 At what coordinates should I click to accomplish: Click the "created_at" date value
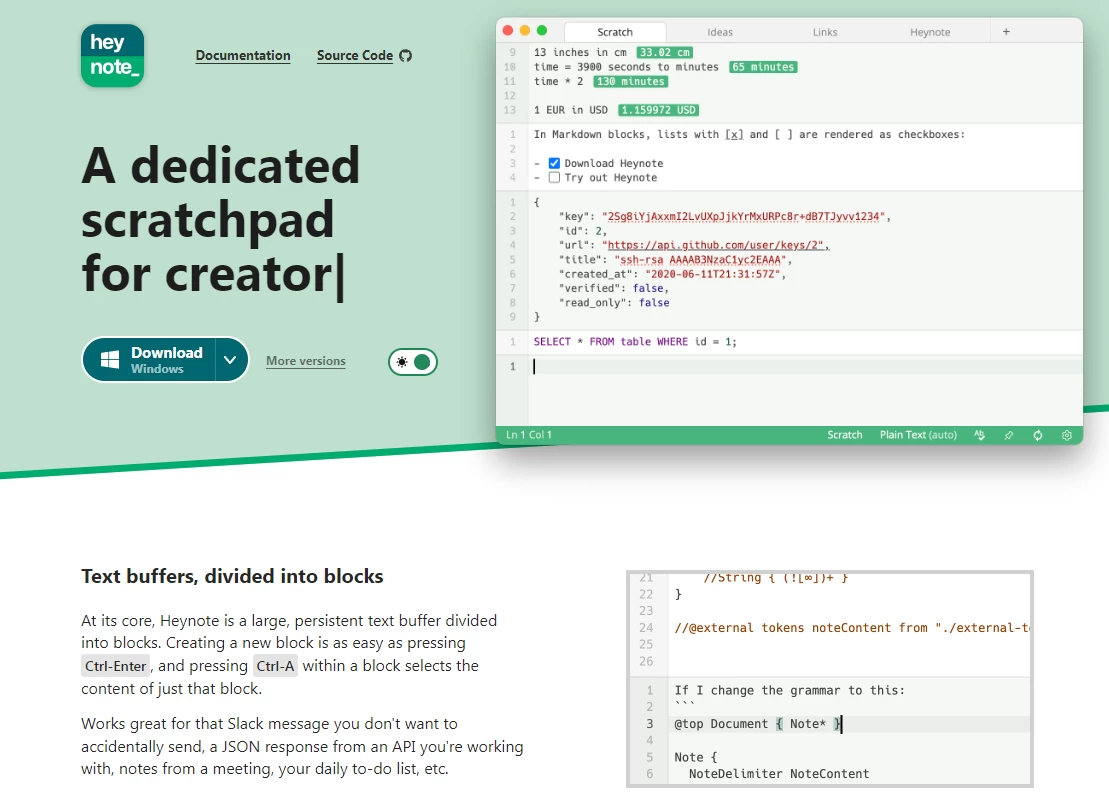click(x=712, y=274)
